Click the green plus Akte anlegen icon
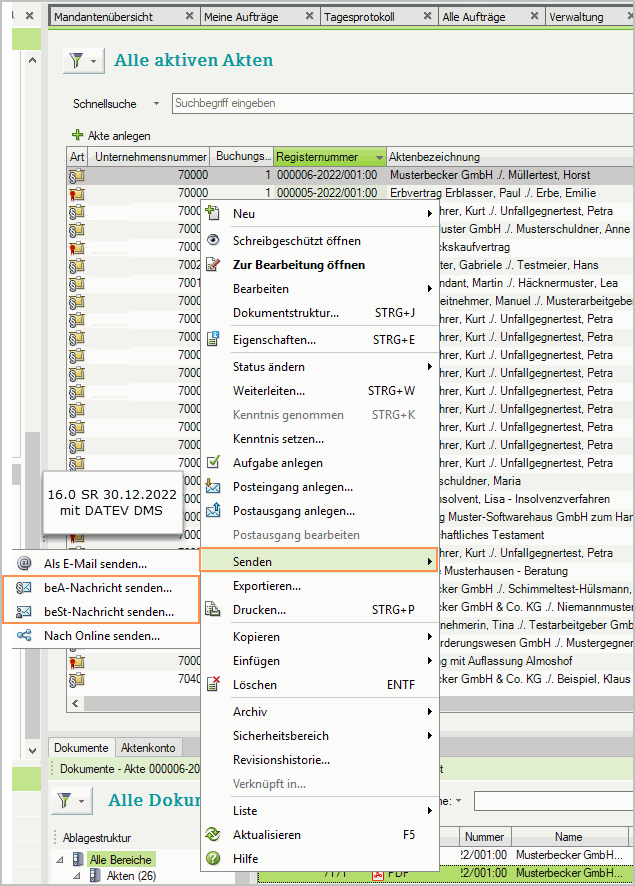635x886 pixels. [78, 135]
